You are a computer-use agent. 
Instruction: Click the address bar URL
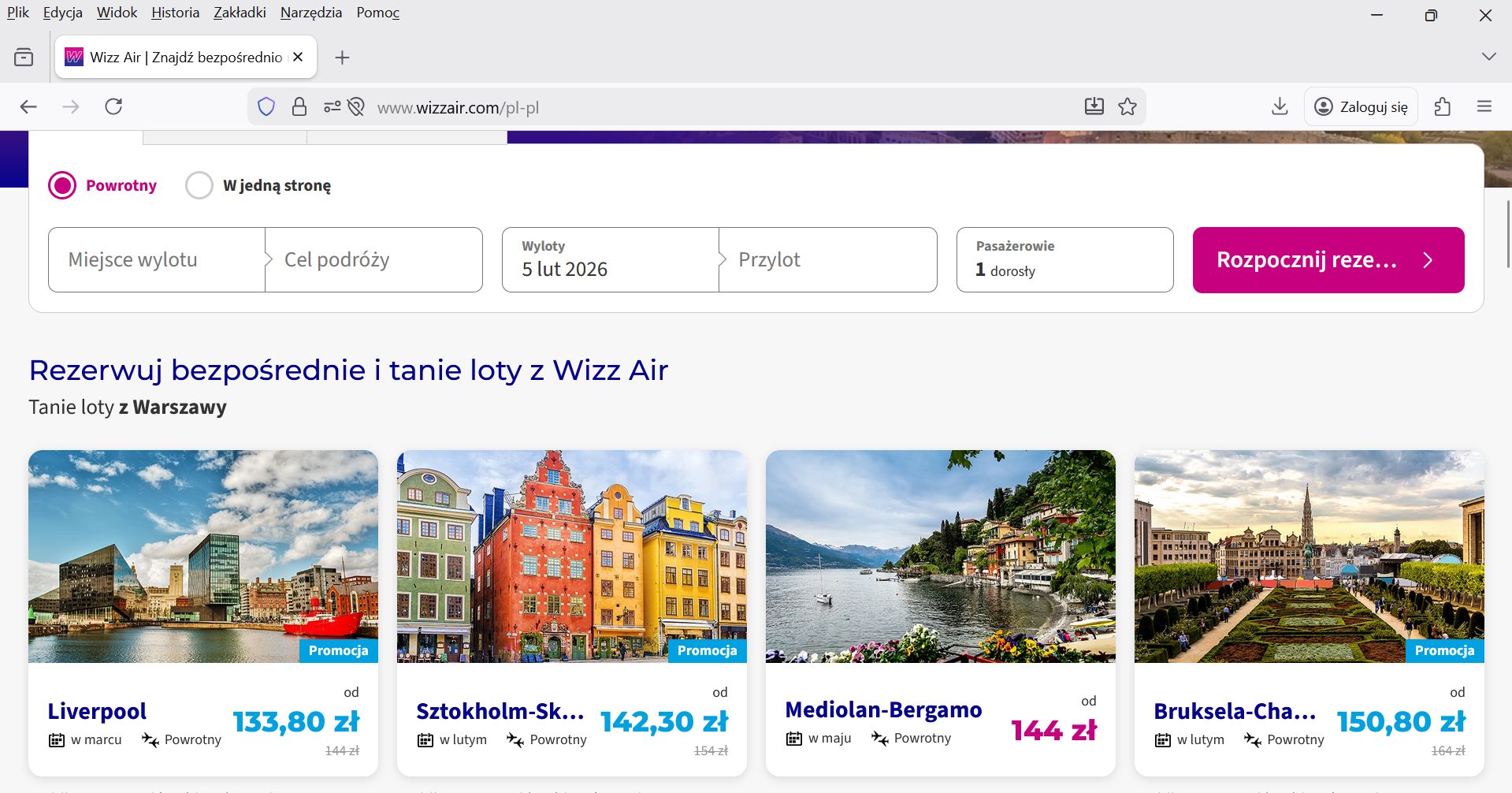(x=458, y=107)
